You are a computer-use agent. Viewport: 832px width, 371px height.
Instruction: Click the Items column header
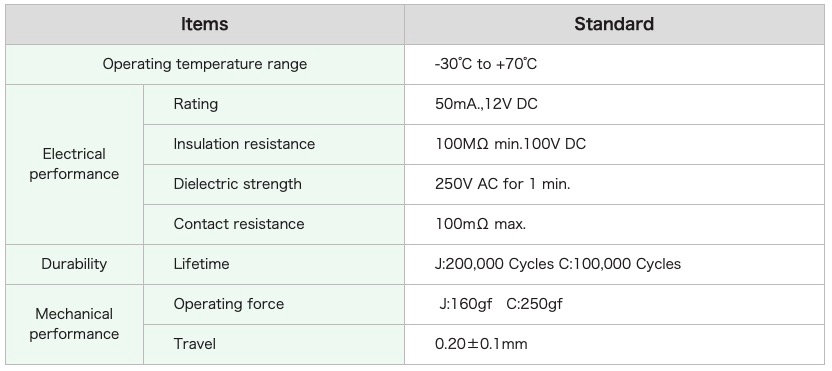205,24
